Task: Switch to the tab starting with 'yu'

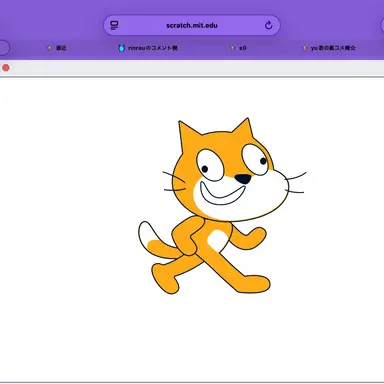Action: (x=329, y=48)
